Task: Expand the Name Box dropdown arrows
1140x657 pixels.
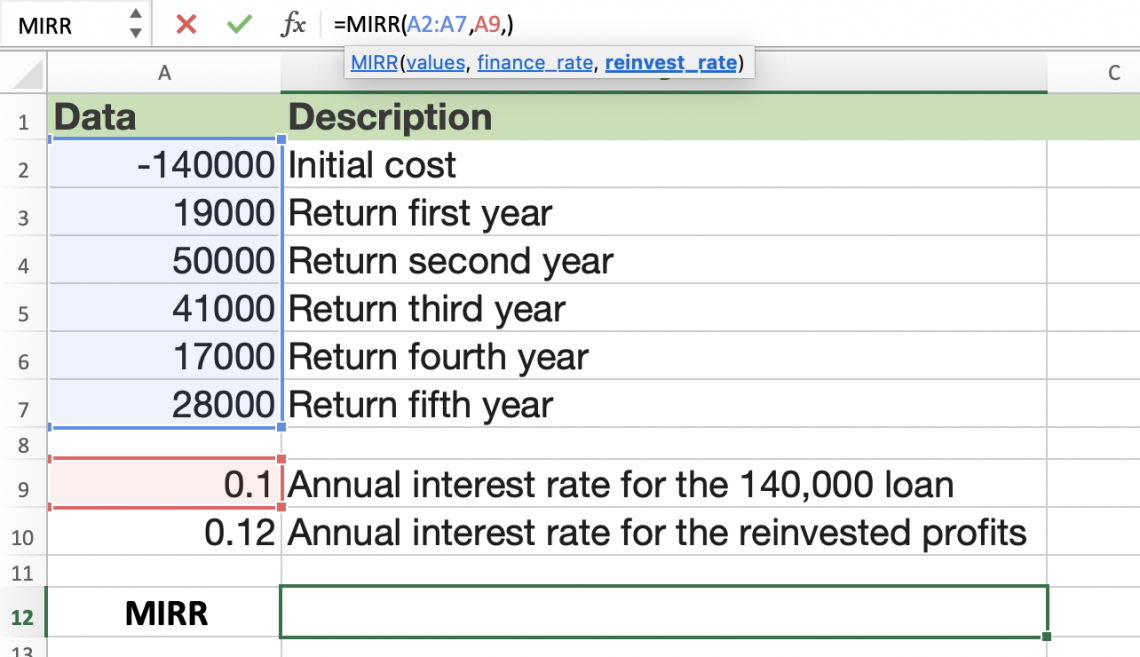Action: pyautogui.click(x=136, y=24)
